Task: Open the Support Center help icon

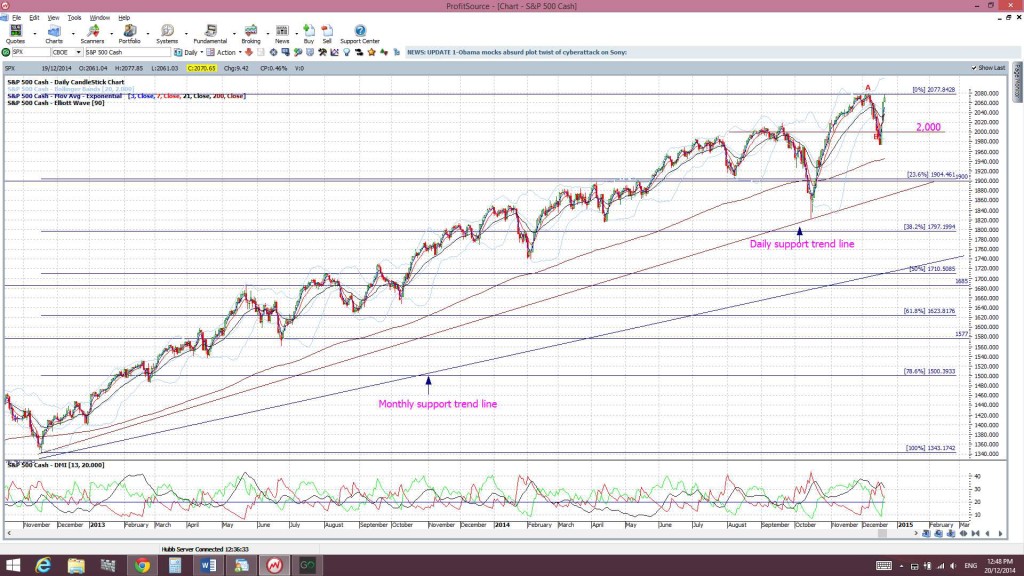Action: coord(360,34)
